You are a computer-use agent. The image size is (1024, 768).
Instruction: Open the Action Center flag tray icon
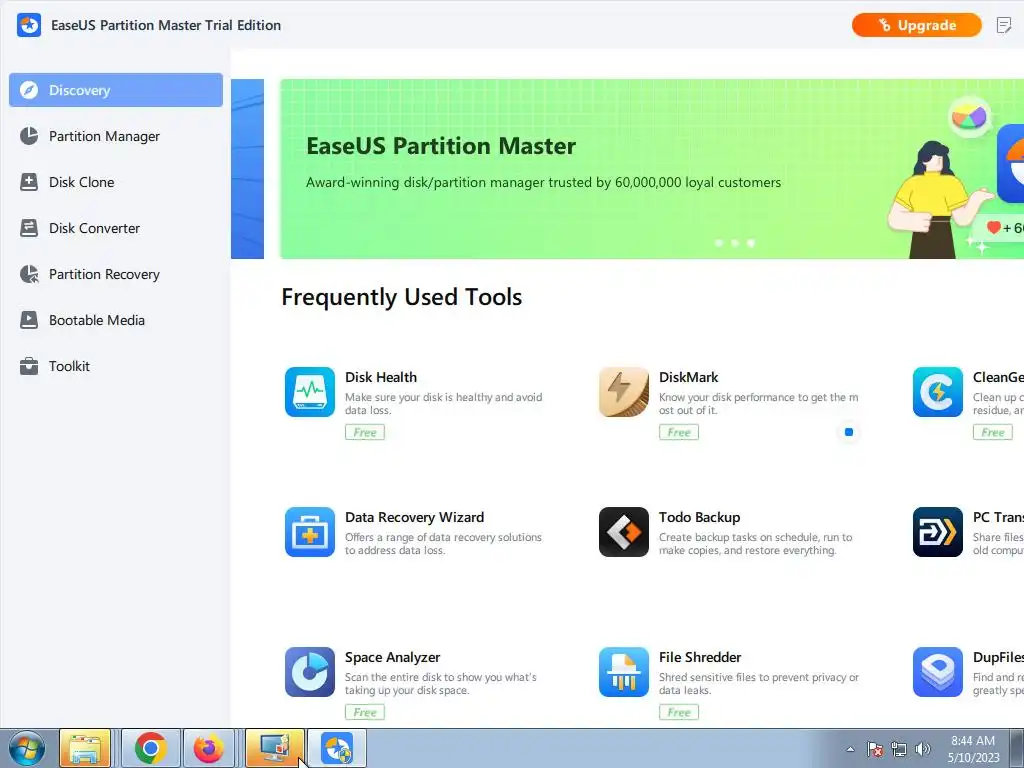tap(875, 749)
